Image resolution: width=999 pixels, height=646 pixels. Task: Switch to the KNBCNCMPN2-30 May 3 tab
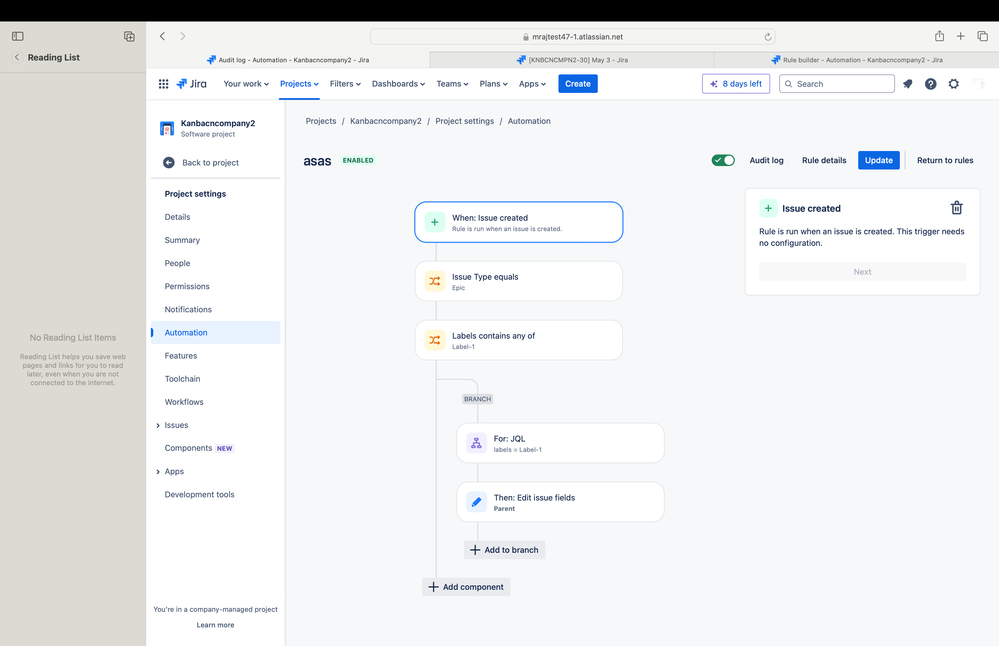tap(571, 60)
